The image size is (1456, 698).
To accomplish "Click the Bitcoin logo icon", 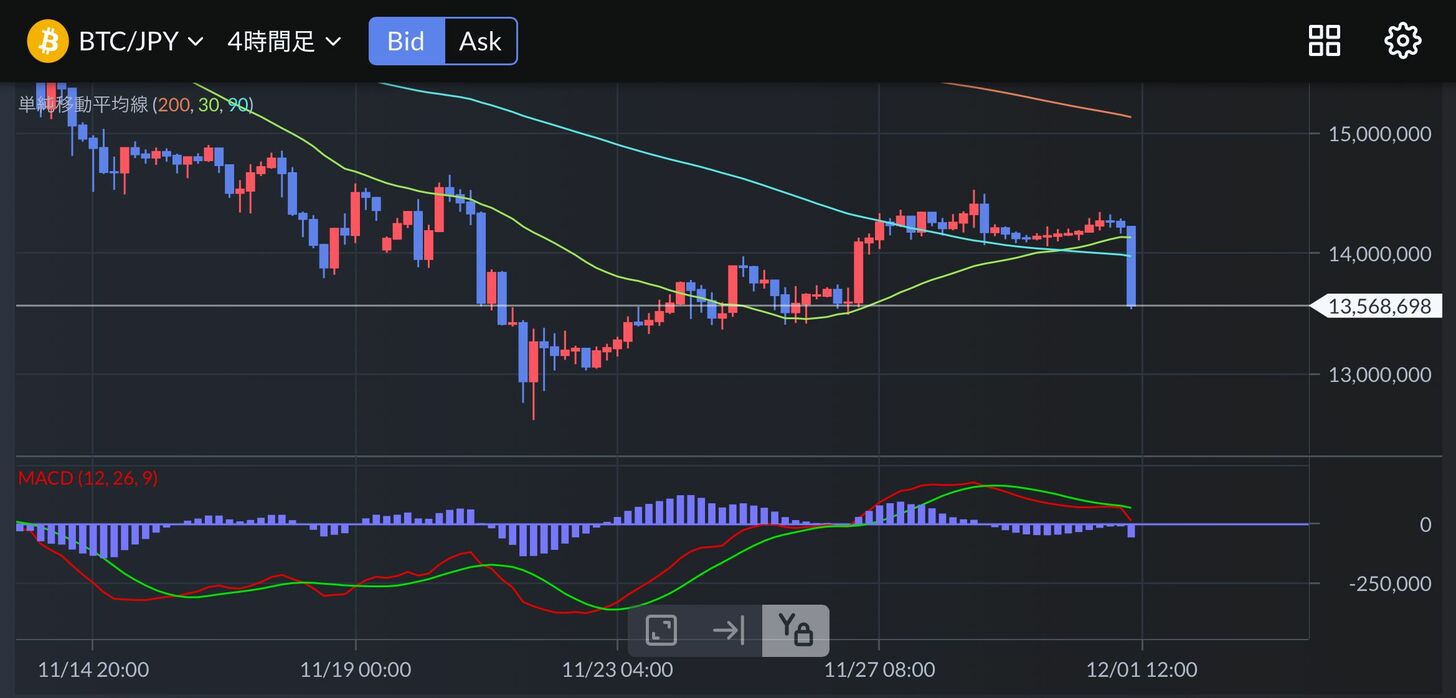I will [x=47, y=41].
